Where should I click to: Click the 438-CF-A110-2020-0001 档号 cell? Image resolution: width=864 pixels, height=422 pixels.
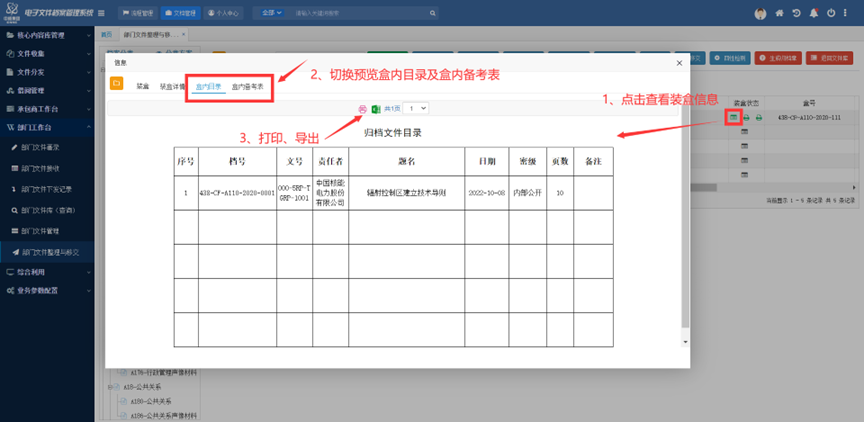coord(237,193)
